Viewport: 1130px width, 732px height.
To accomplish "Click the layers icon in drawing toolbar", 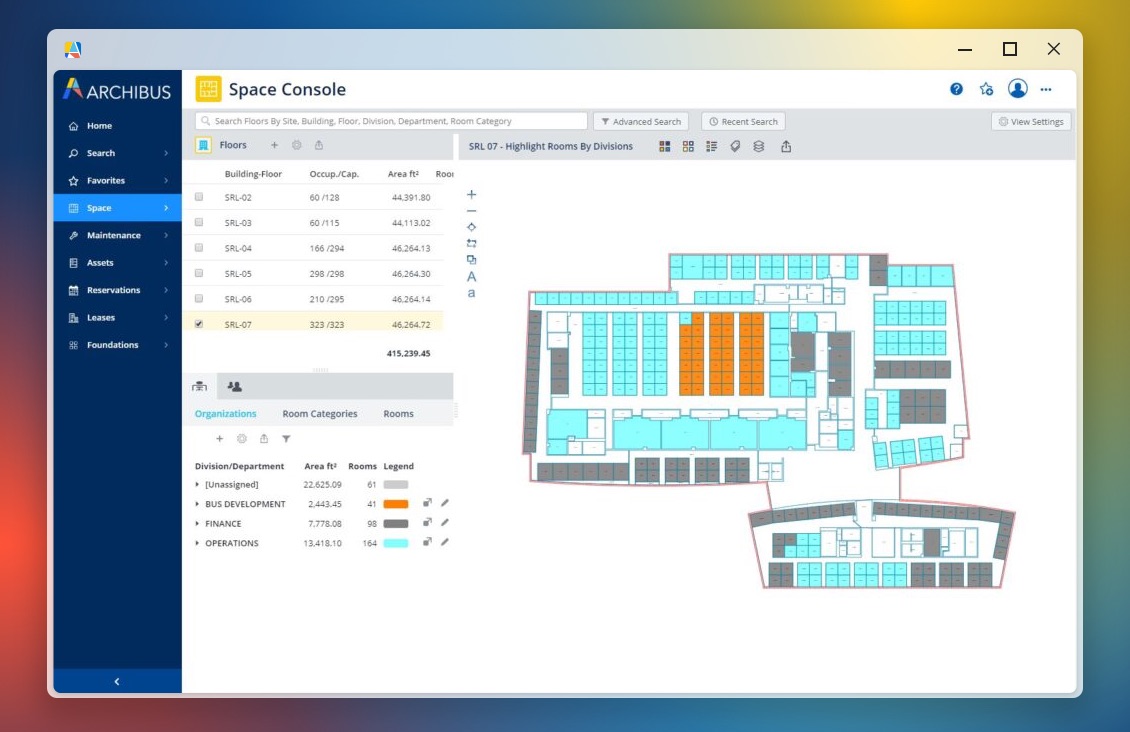I will click(758, 147).
